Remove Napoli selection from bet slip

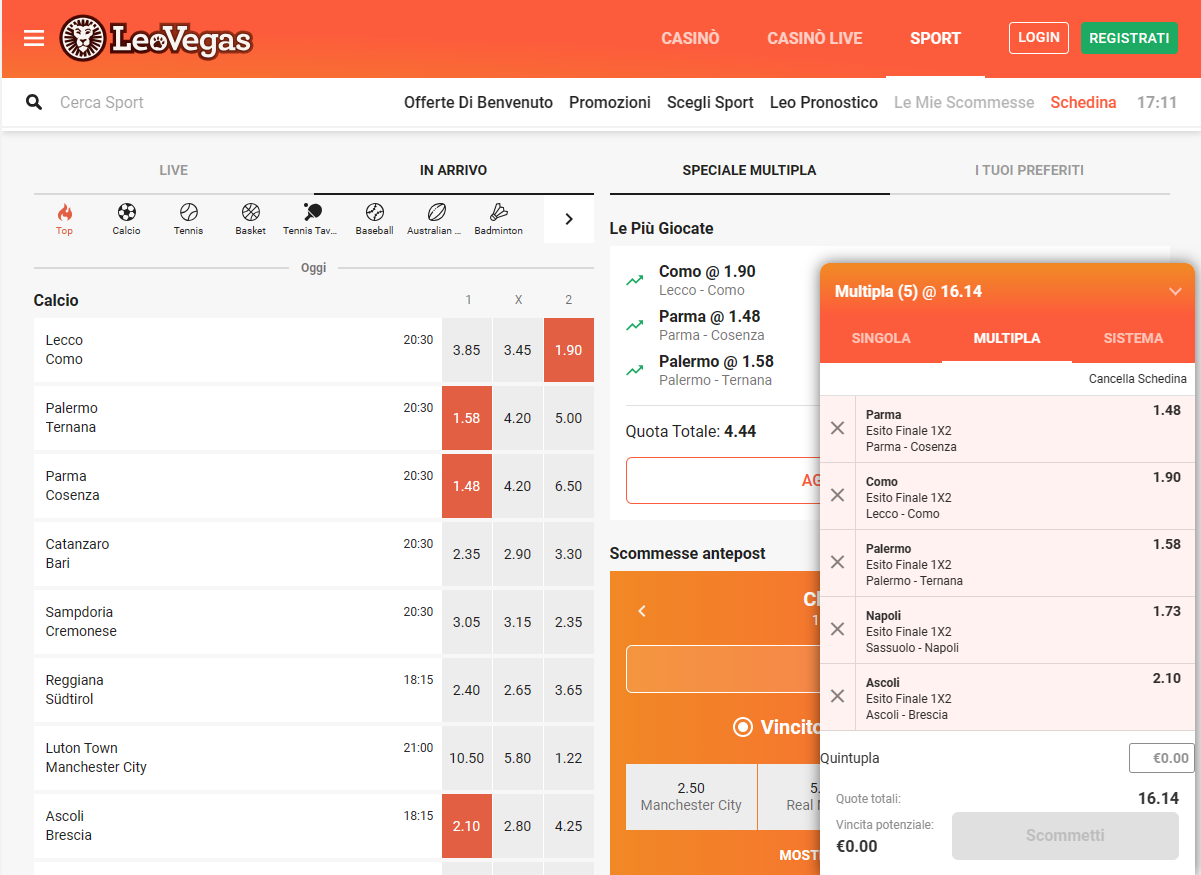tap(838, 629)
